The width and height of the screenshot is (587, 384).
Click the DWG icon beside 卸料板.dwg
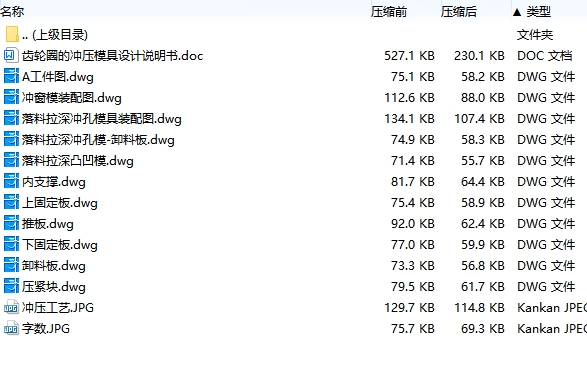point(11,265)
